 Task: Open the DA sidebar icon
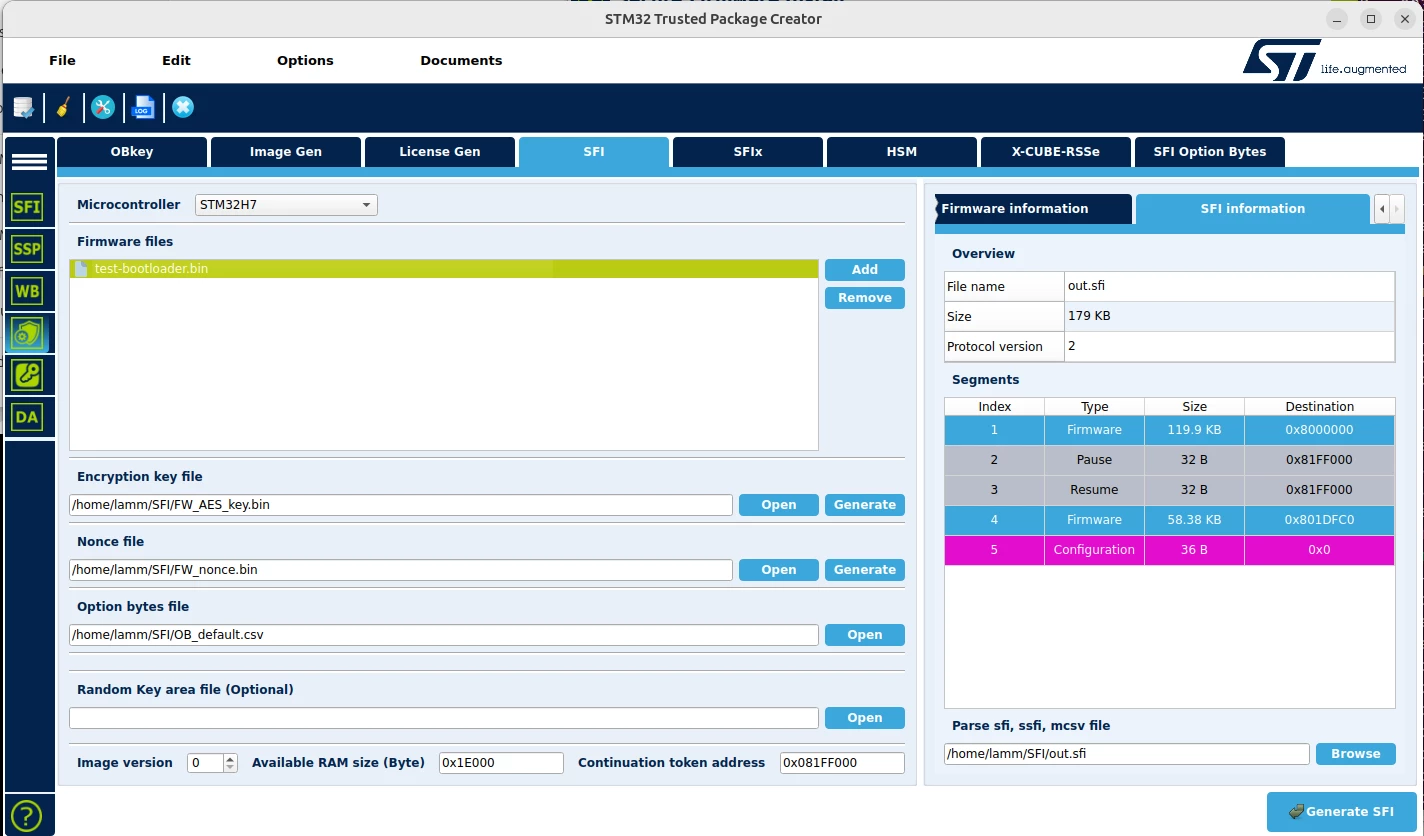tap(27, 417)
